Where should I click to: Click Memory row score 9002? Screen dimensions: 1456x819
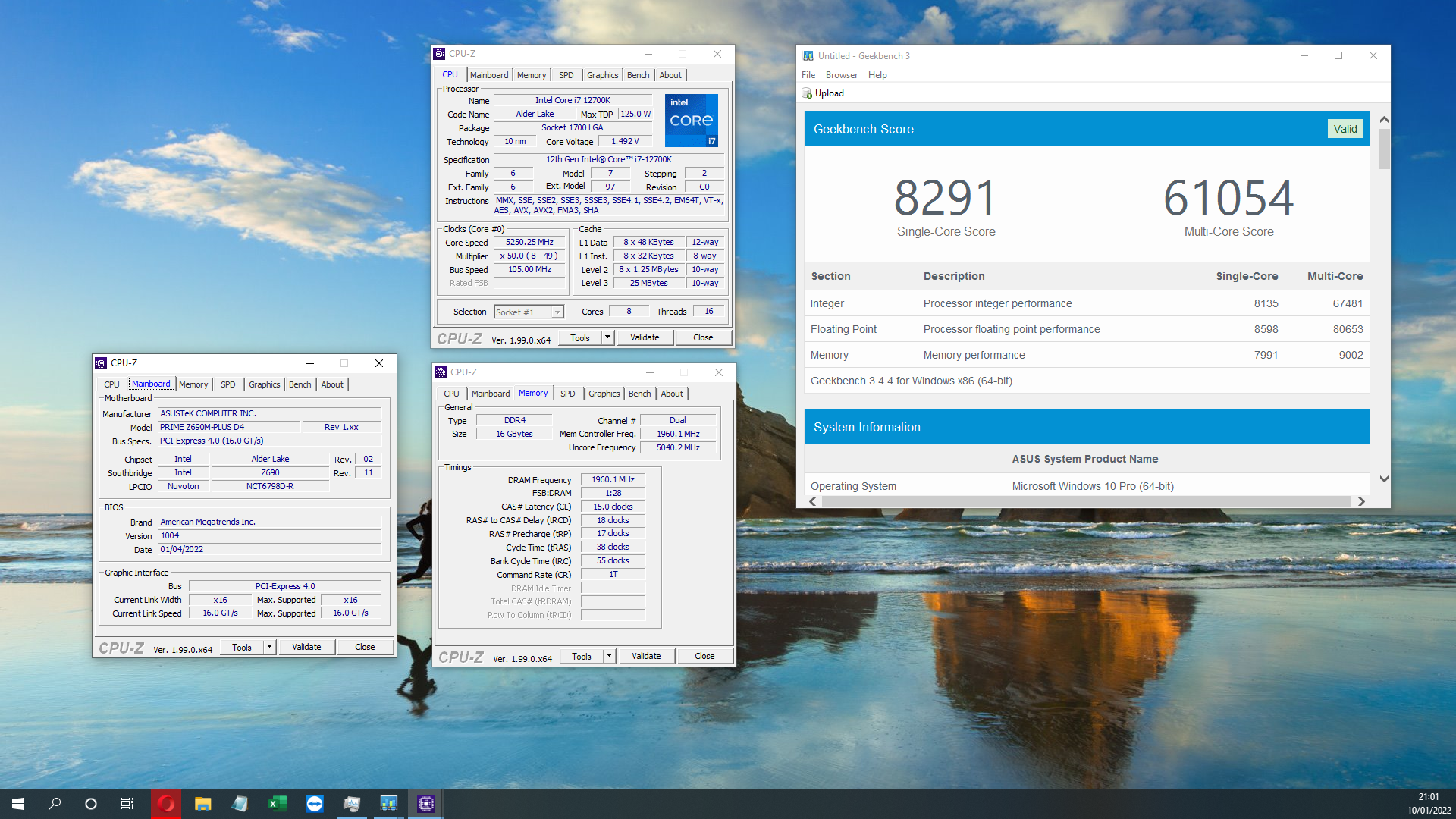pyautogui.click(x=1351, y=355)
